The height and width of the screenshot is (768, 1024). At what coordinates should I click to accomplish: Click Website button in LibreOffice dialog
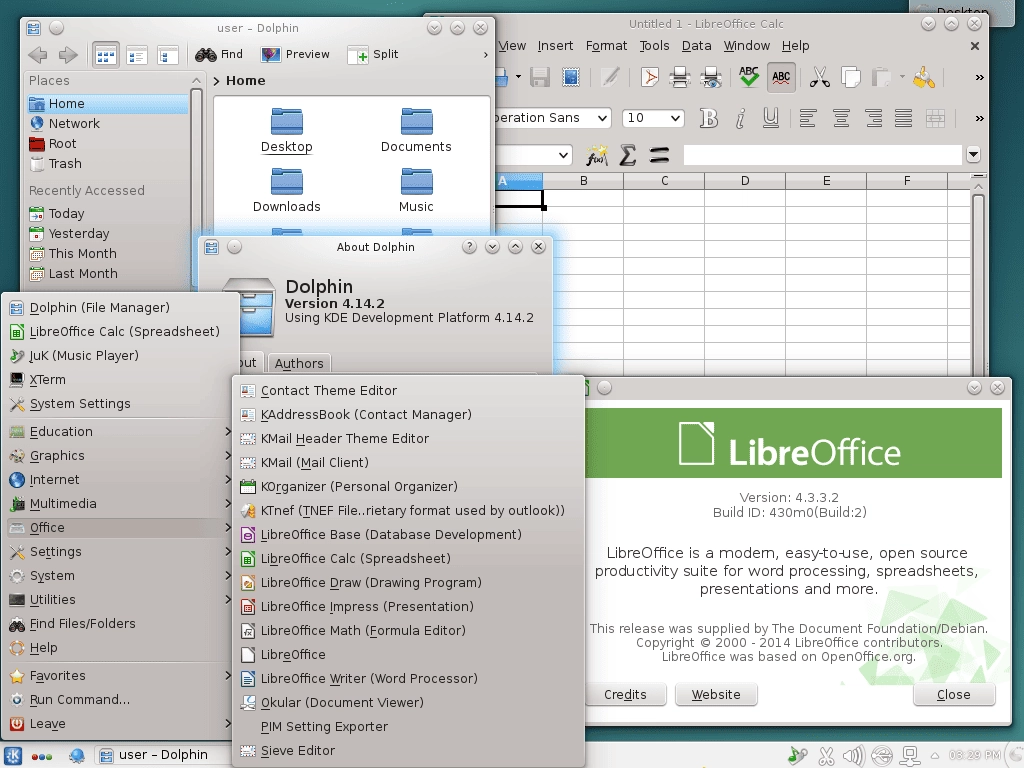[716, 694]
